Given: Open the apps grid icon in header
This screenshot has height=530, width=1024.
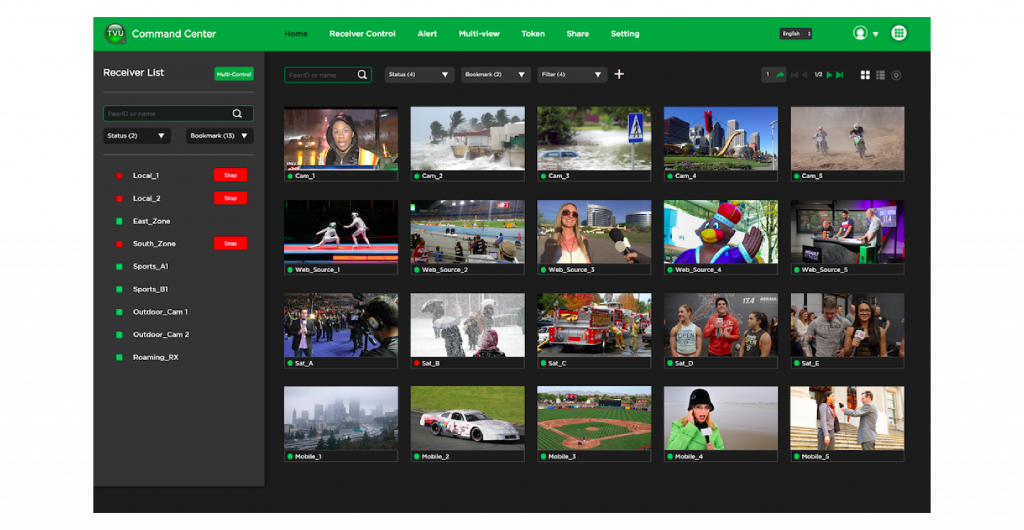Looking at the screenshot, I should click(x=899, y=33).
